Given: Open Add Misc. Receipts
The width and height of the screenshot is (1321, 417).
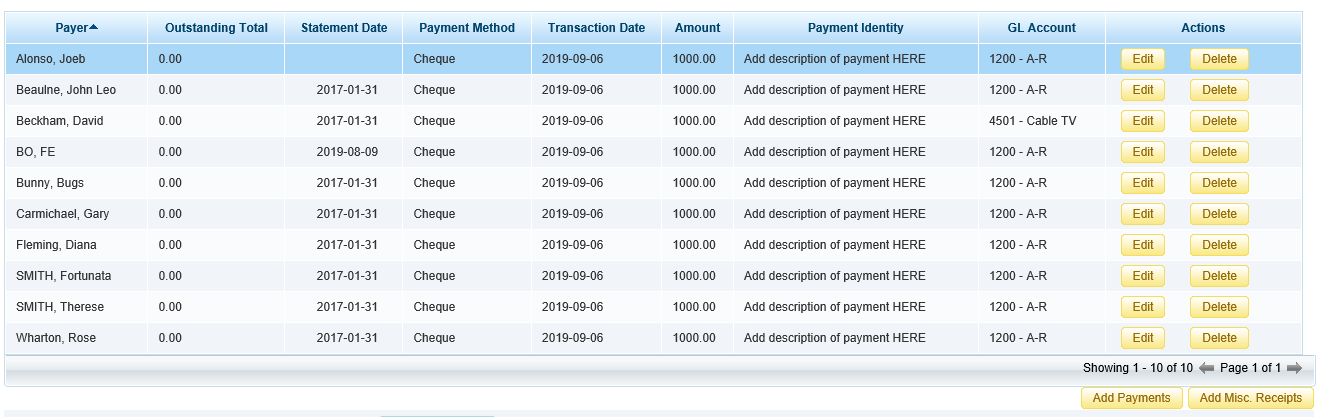Looking at the screenshot, I should coord(1250,398).
